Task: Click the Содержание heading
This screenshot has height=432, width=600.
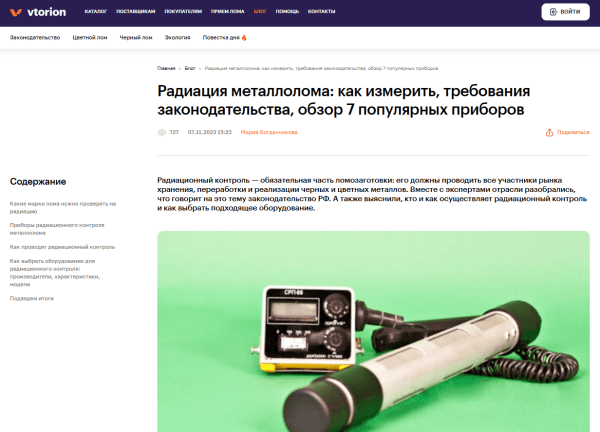Action: [38, 182]
